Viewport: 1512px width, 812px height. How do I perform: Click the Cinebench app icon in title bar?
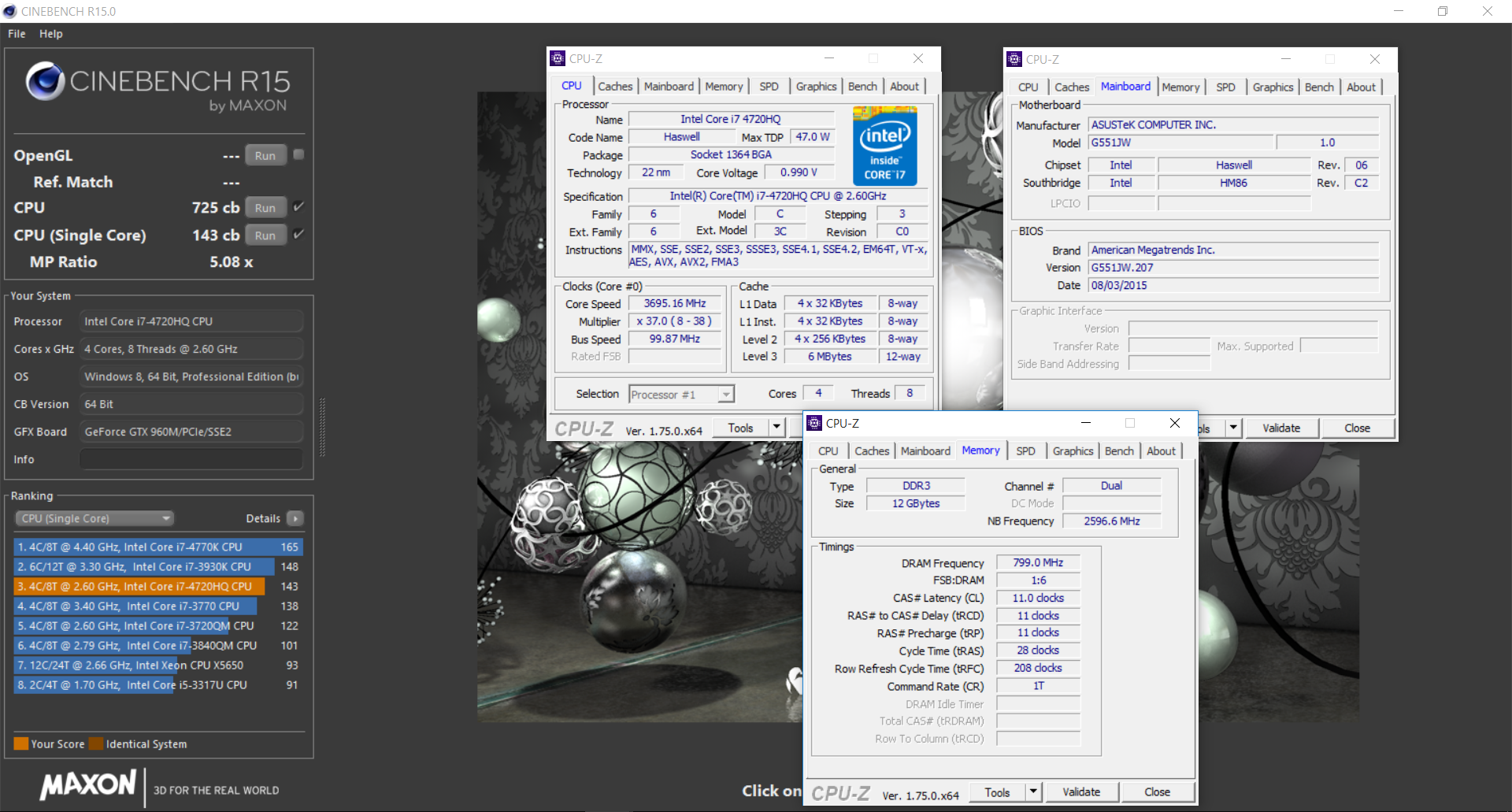[x=9, y=11]
